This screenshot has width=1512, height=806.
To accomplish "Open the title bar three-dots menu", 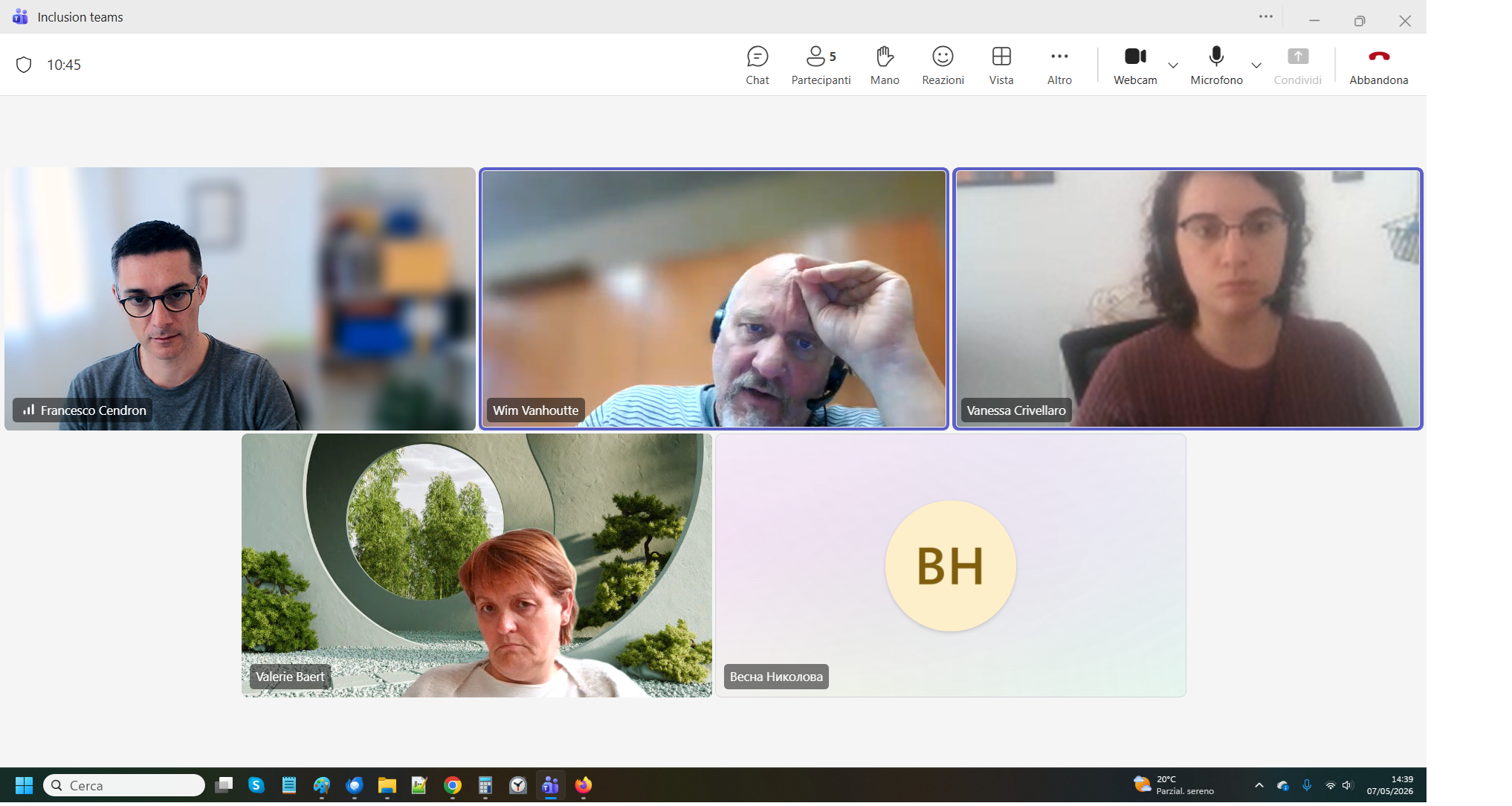I will pyautogui.click(x=1266, y=16).
